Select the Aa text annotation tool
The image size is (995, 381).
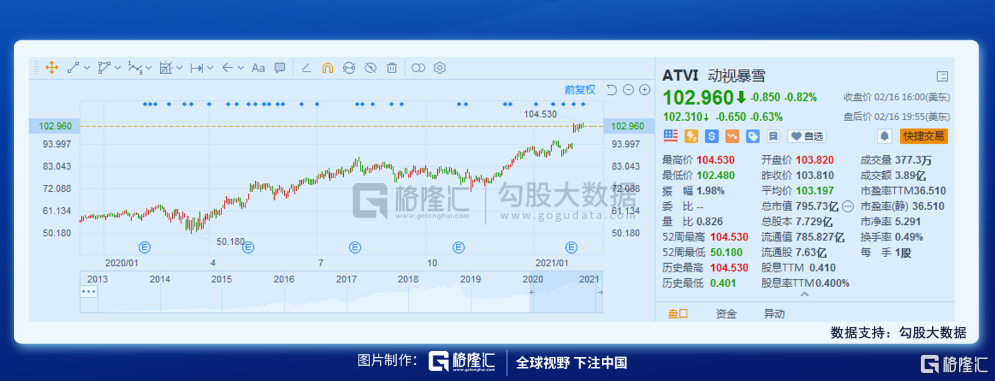(x=258, y=68)
